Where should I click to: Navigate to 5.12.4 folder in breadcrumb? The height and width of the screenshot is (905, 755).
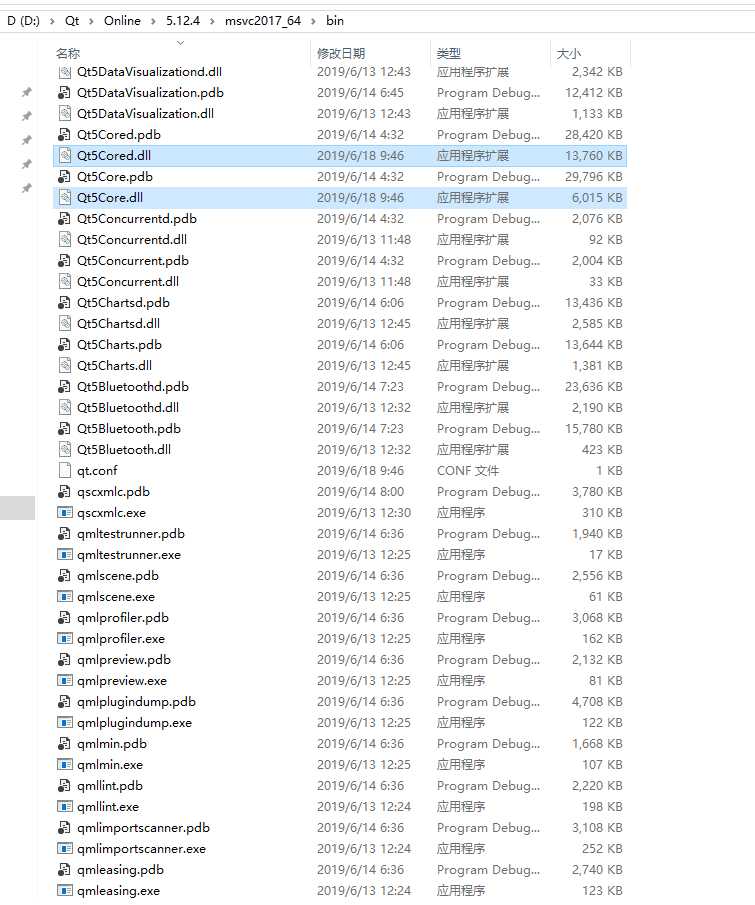[x=183, y=21]
